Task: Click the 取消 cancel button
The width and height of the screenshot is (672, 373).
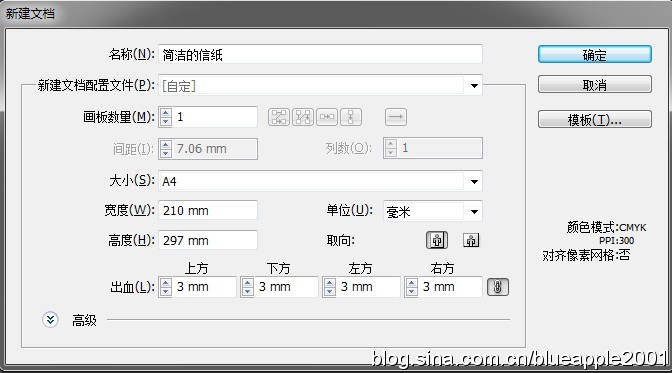Action: pyautogui.click(x=595, y=84)
